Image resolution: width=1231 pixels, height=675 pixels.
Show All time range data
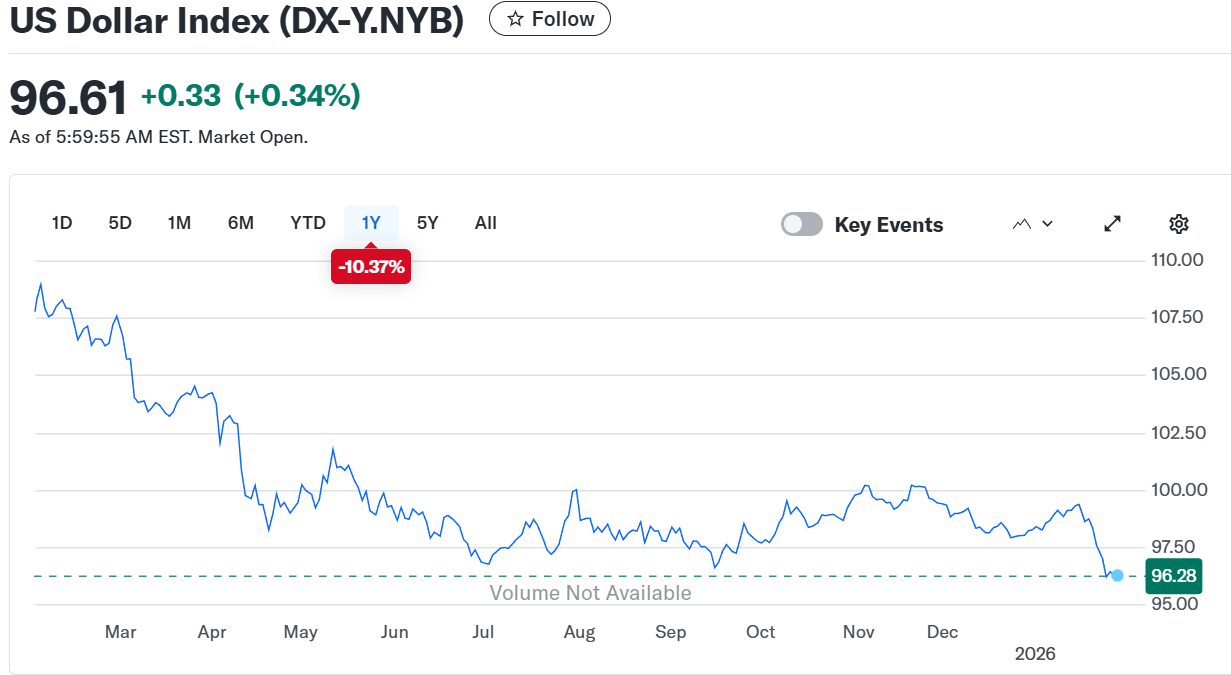[x=485, y=223]
